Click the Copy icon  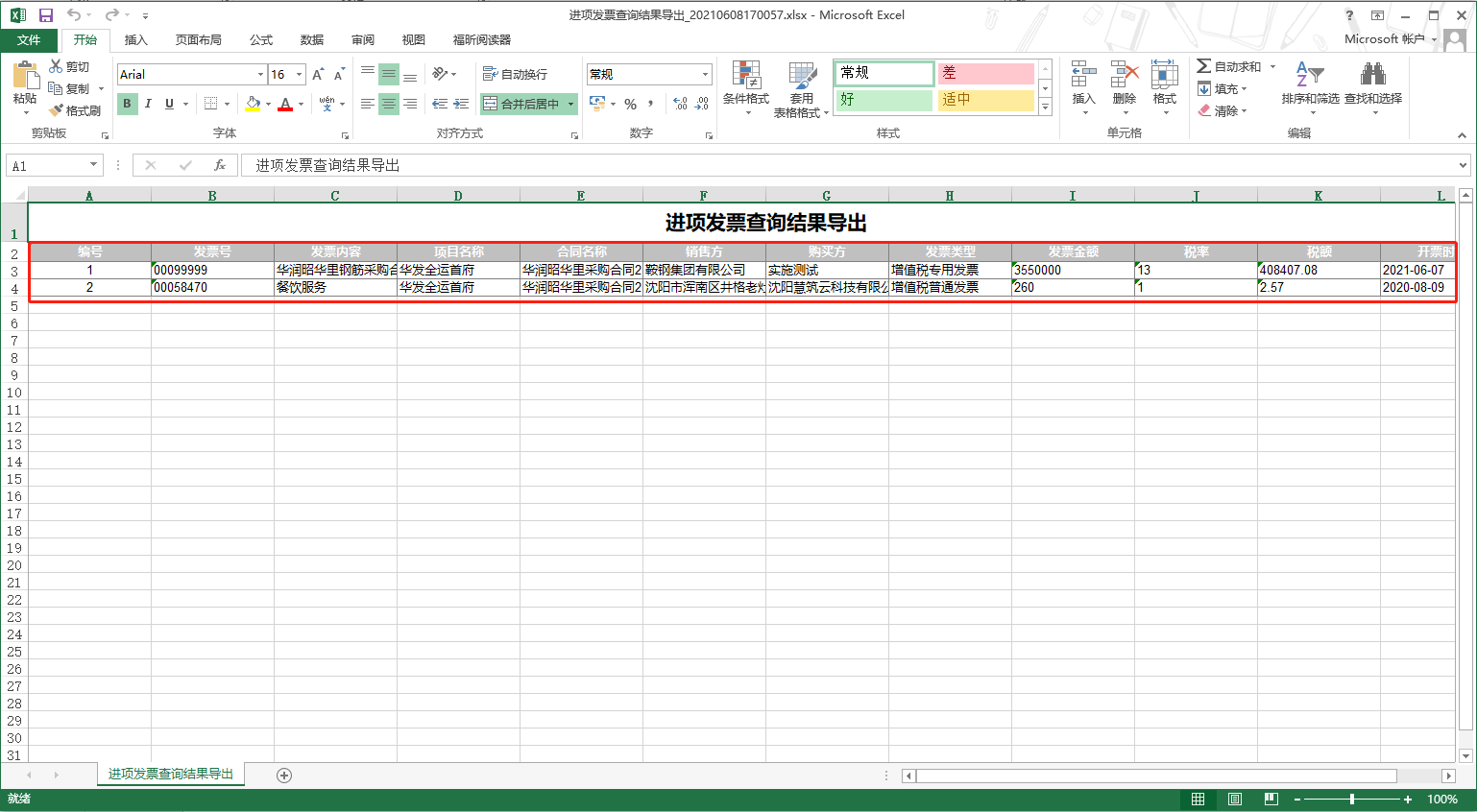56,88
